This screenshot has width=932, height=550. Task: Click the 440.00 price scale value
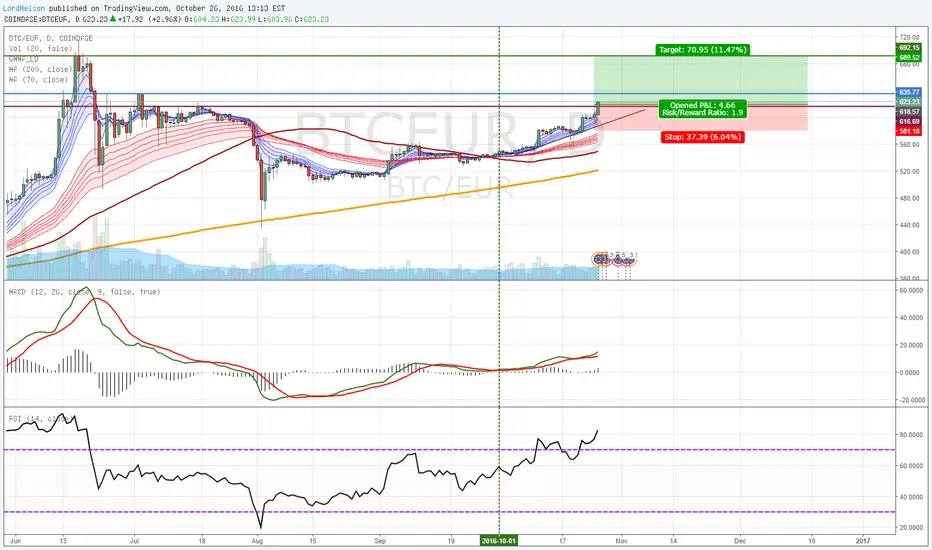[909, 225]
